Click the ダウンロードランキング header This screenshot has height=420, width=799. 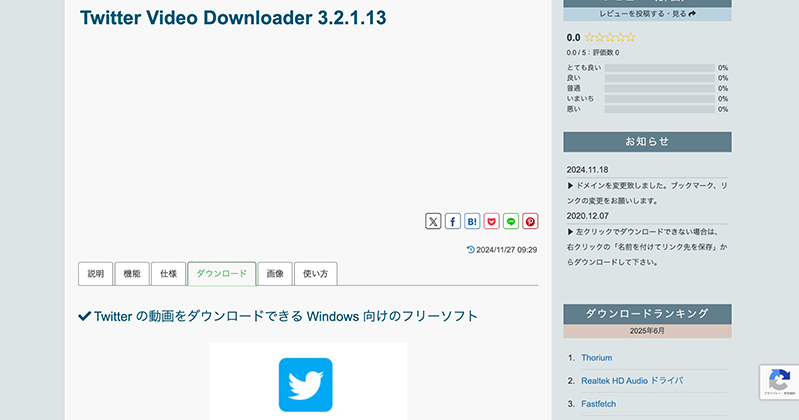point(647,314)
